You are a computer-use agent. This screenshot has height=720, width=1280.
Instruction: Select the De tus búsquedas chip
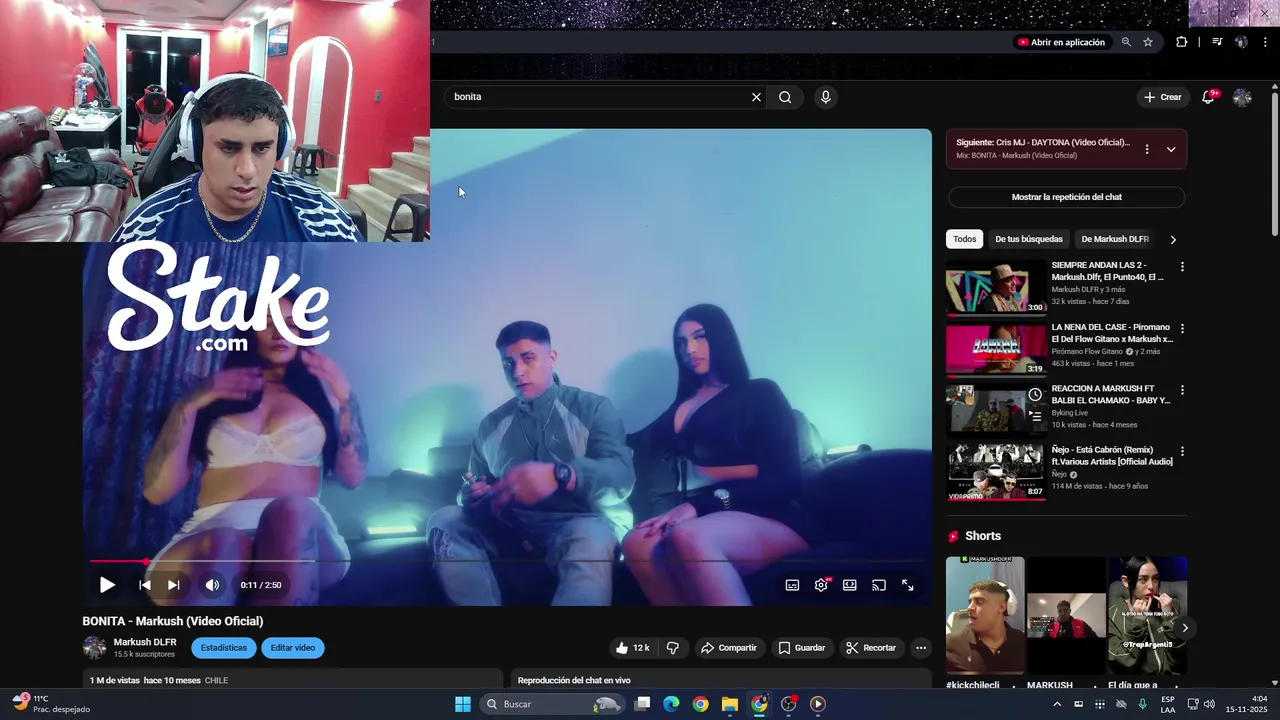click(x=1028, y=239)
